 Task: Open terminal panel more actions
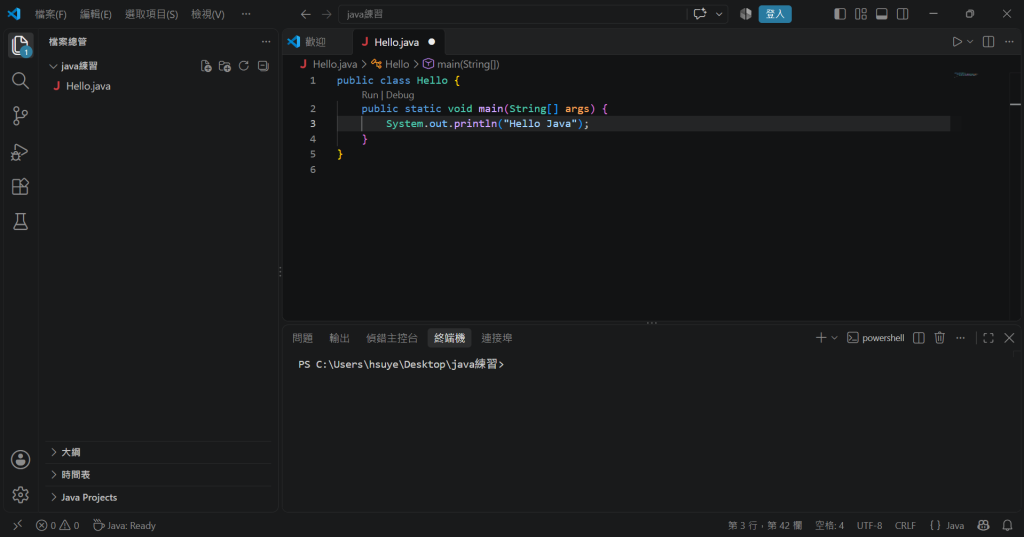(960, 338)
